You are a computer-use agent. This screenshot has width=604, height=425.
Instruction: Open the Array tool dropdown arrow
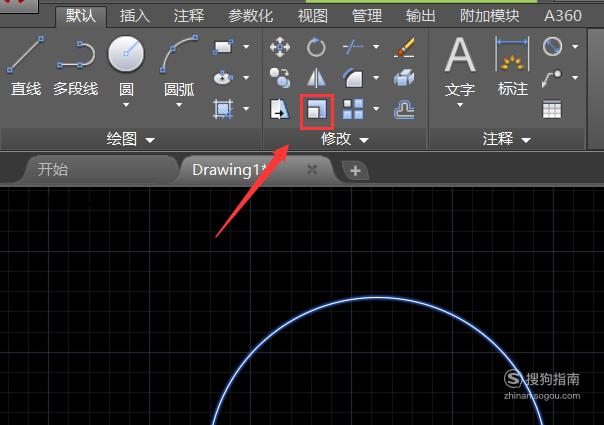pyautogui.click(x=376, y=109)
